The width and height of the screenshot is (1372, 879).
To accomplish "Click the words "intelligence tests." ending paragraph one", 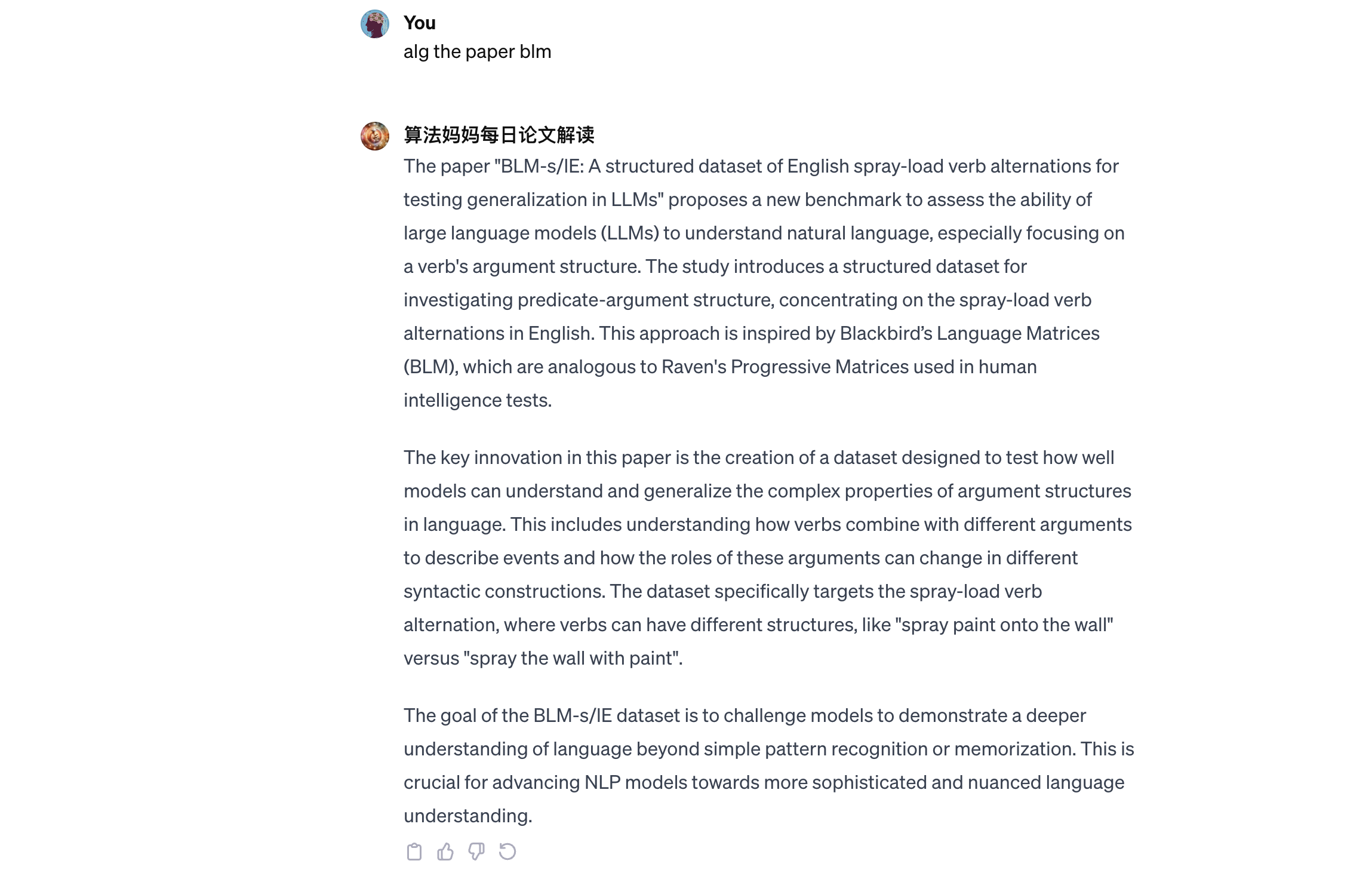I will pyautogui.click(x=478, y=400).
